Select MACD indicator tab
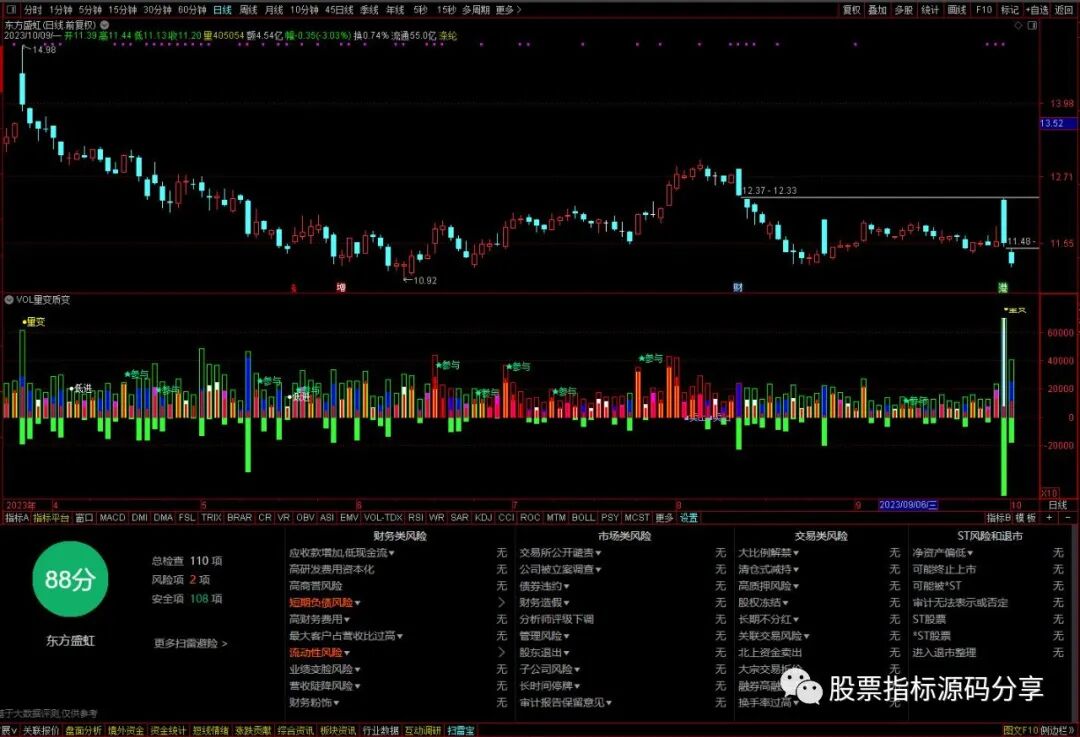The image size is (1080, 737). click(x=112, y=517)
